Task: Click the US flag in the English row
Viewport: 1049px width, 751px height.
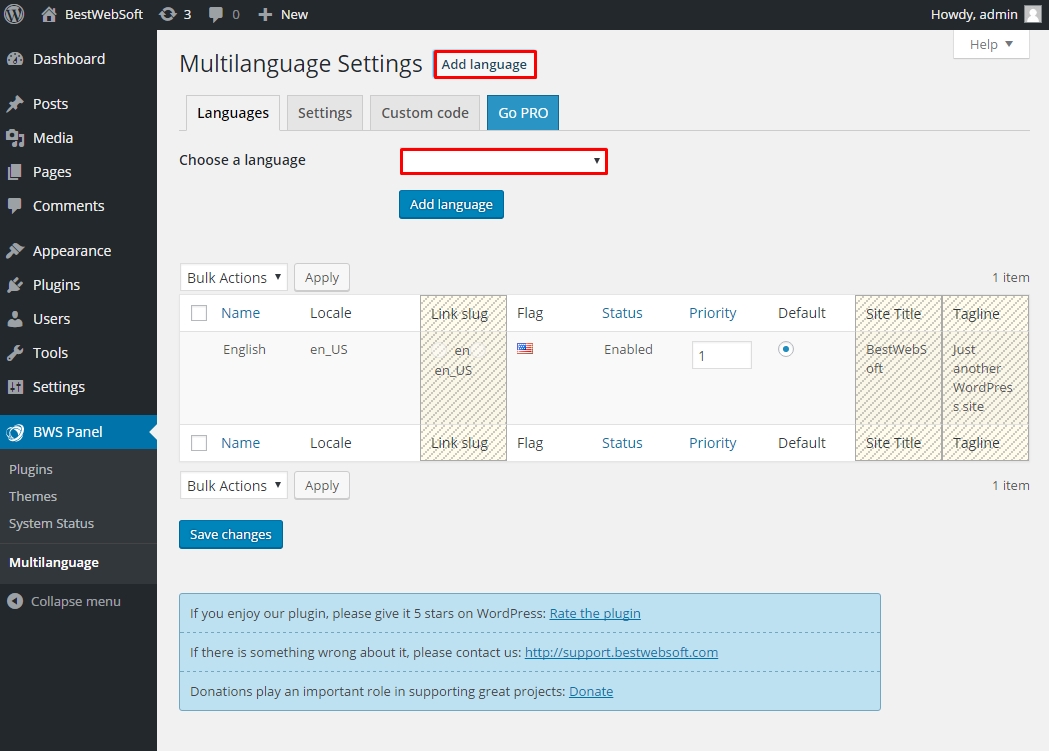Action: coord(525,348)
